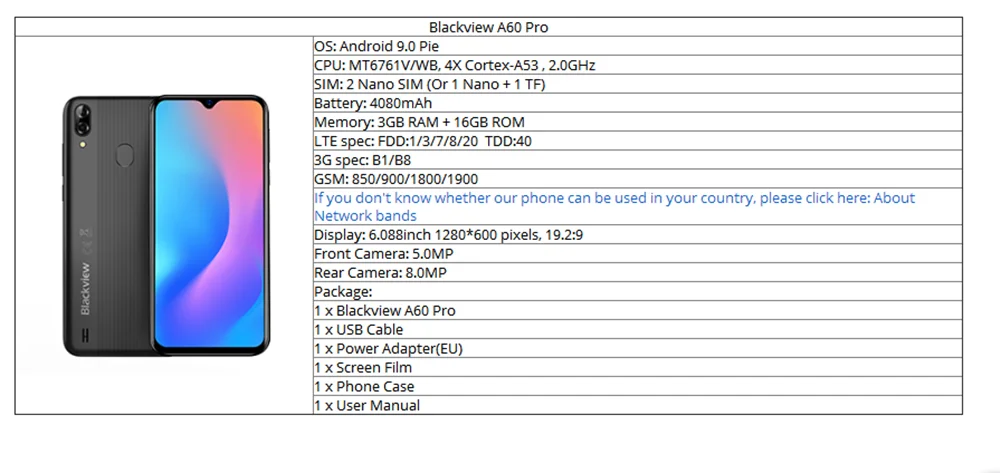Click the Memory: 3GB RAM + 16GB ROM row
Viewport: 1000px width, 473px height.
[x=638, y=122]
